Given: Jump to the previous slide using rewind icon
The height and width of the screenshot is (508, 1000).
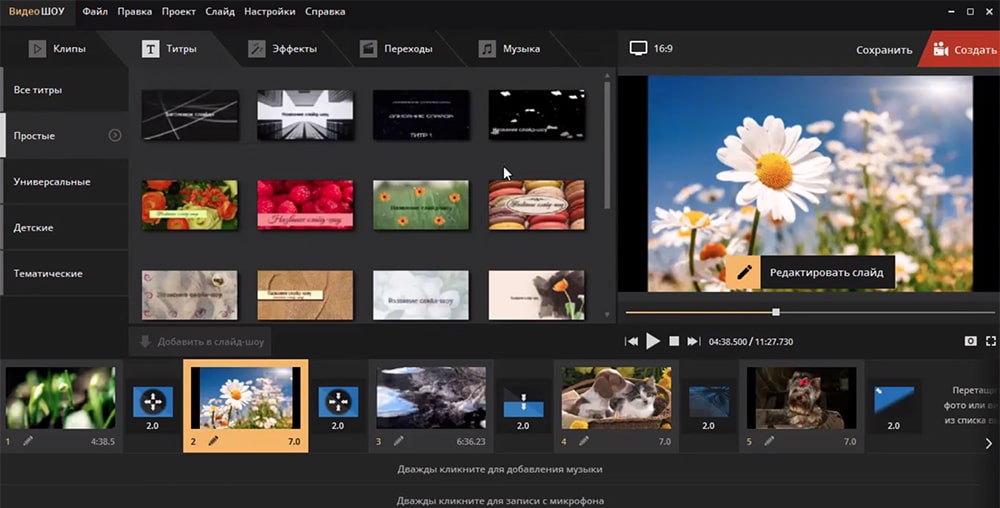Looking at the screenshot, I should coord(631,341).
